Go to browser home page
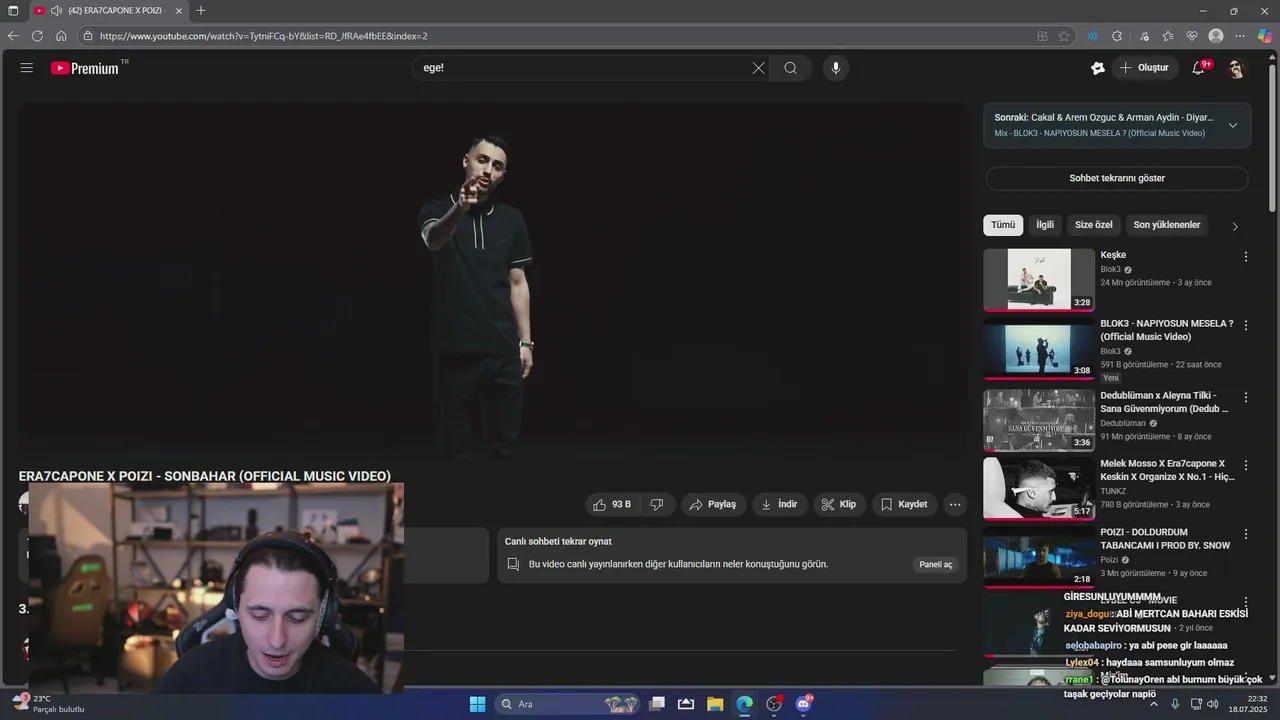The image size is (1280, 720). tap(61, 36)
